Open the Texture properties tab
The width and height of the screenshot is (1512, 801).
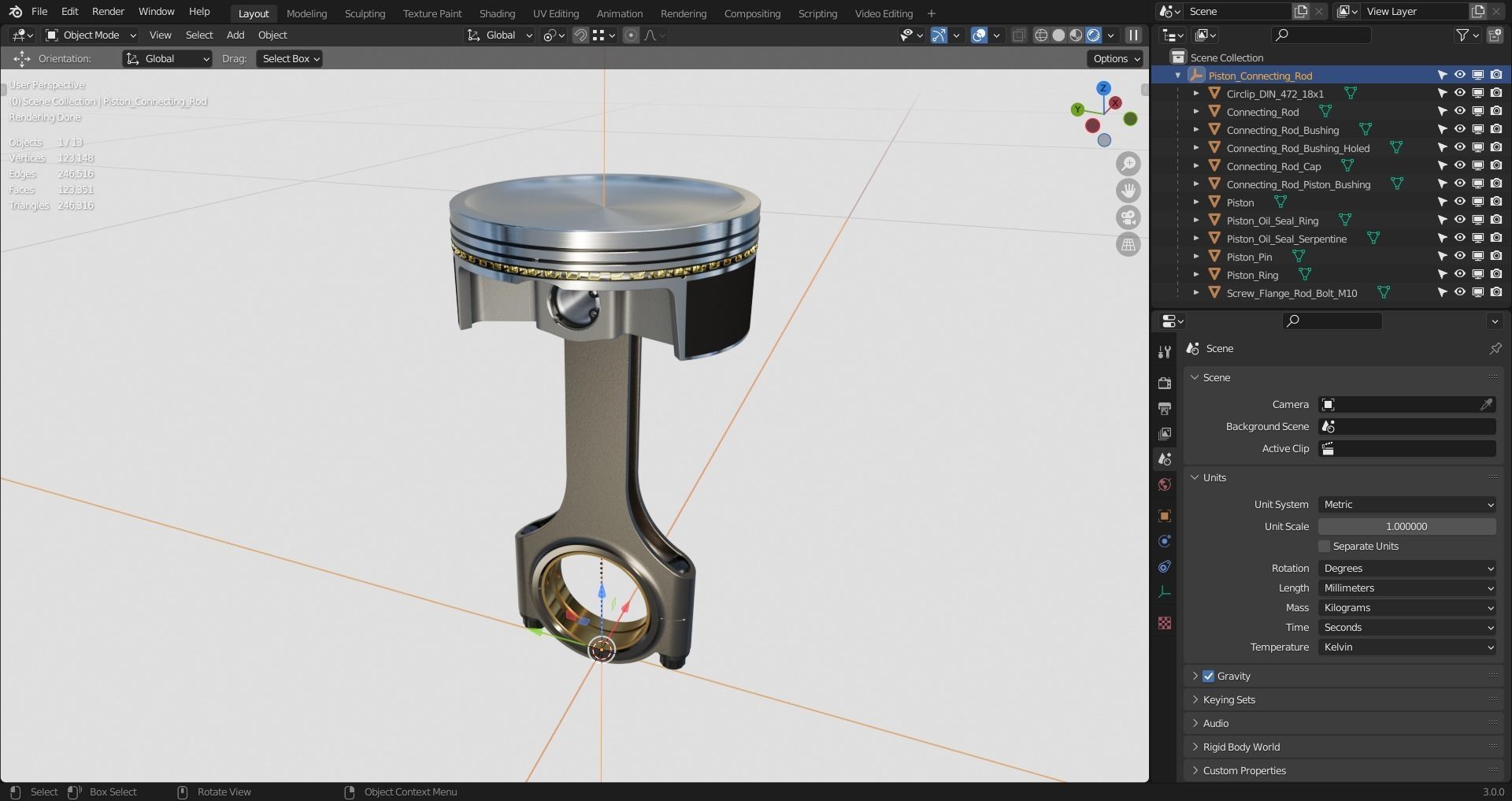[x=1165, y=623]
